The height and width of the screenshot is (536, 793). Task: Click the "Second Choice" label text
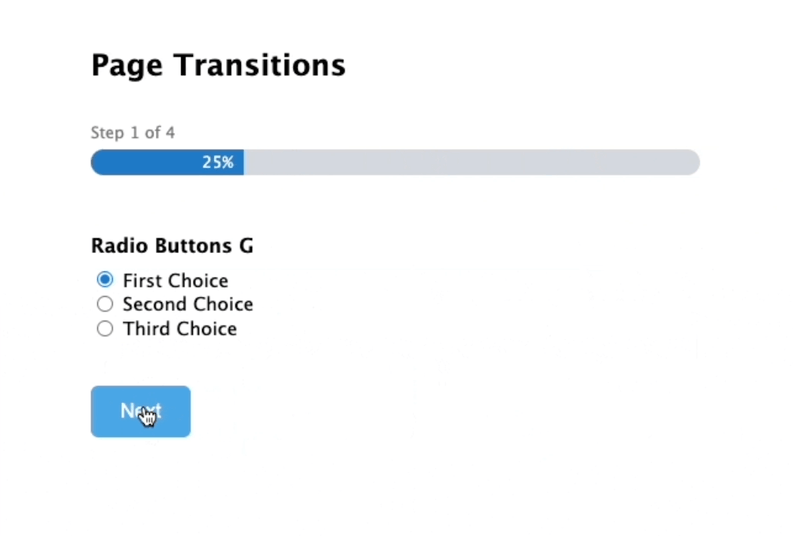(188, 304)
